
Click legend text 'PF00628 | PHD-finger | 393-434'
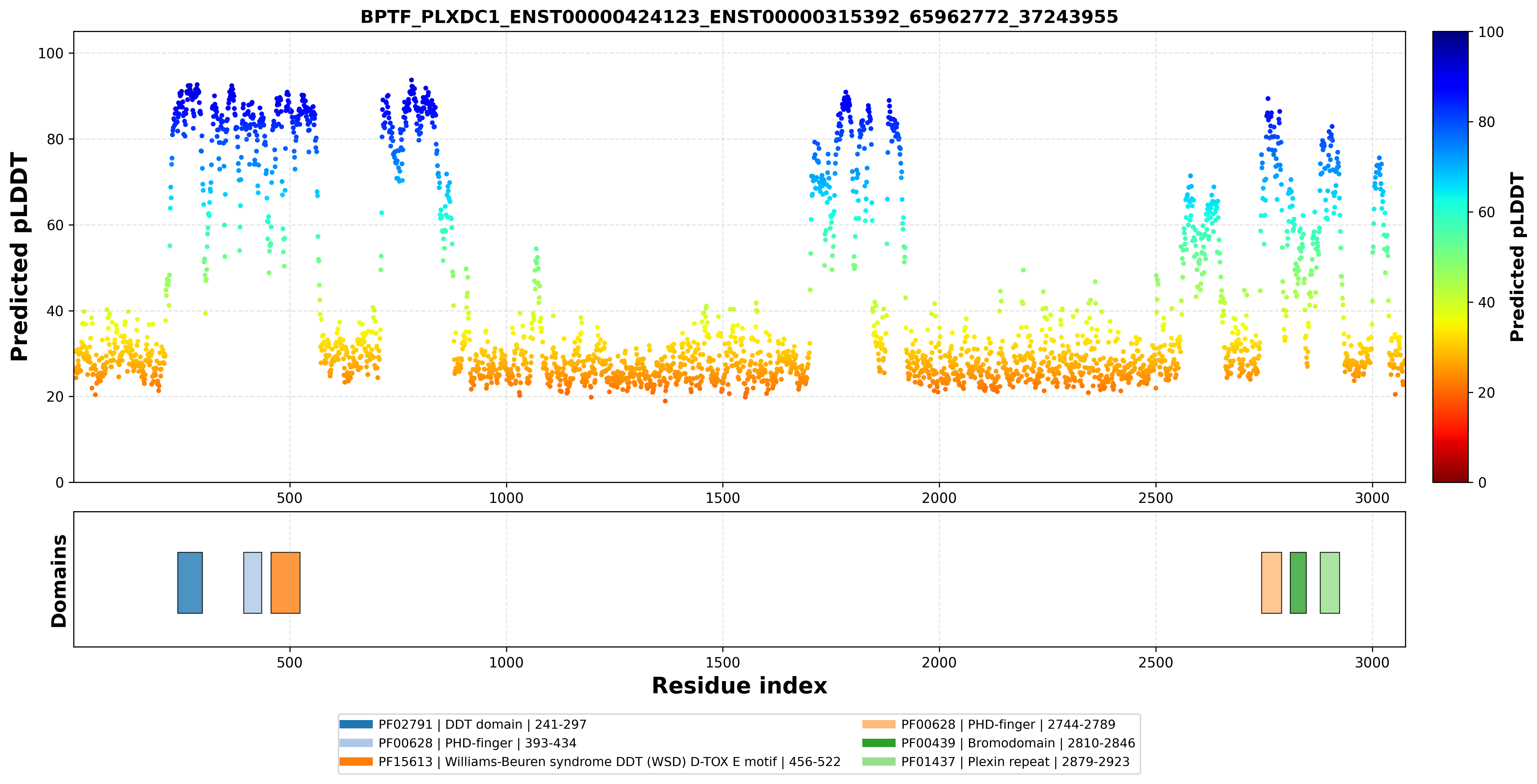click(x=477, y=743)
